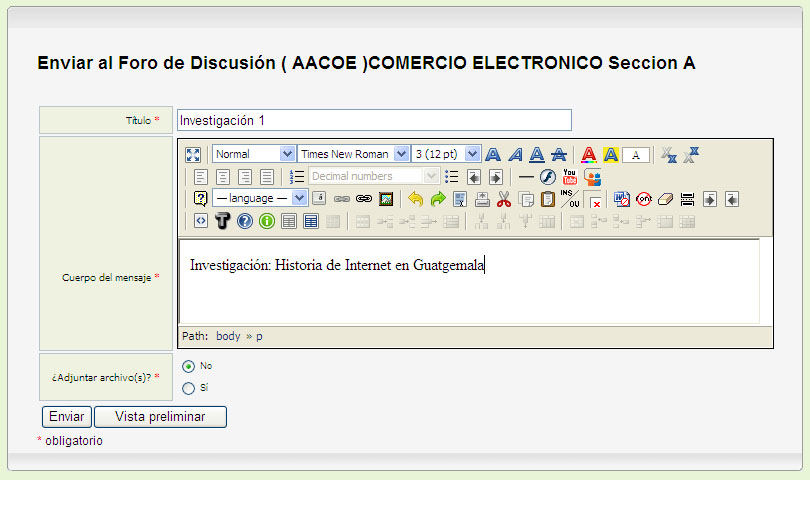
Task: Maximize the editor with the fullscreen icon
Action: tap(193, 154)
